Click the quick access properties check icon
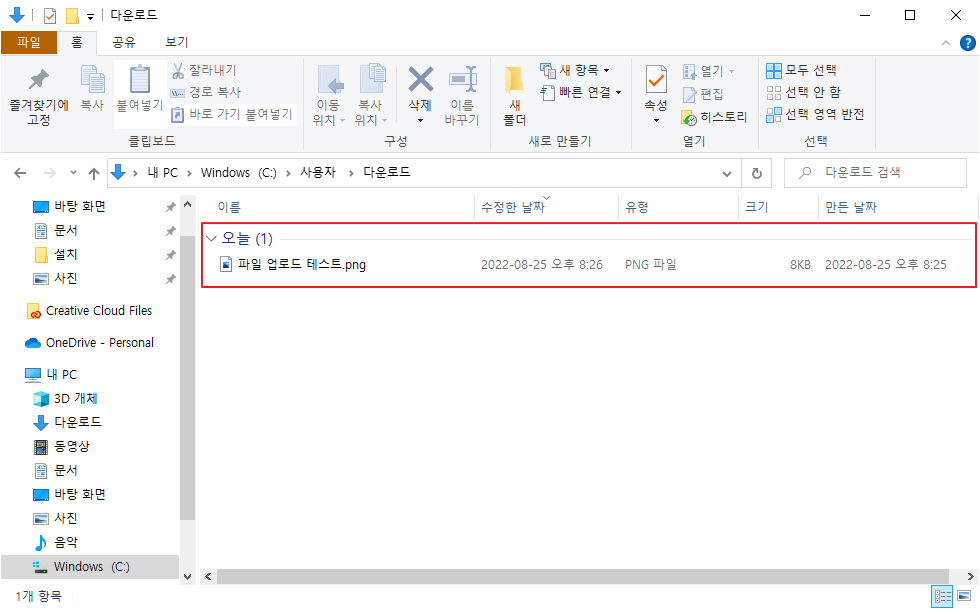The height and width of the screenshot is (609, 980). (50, 16)
